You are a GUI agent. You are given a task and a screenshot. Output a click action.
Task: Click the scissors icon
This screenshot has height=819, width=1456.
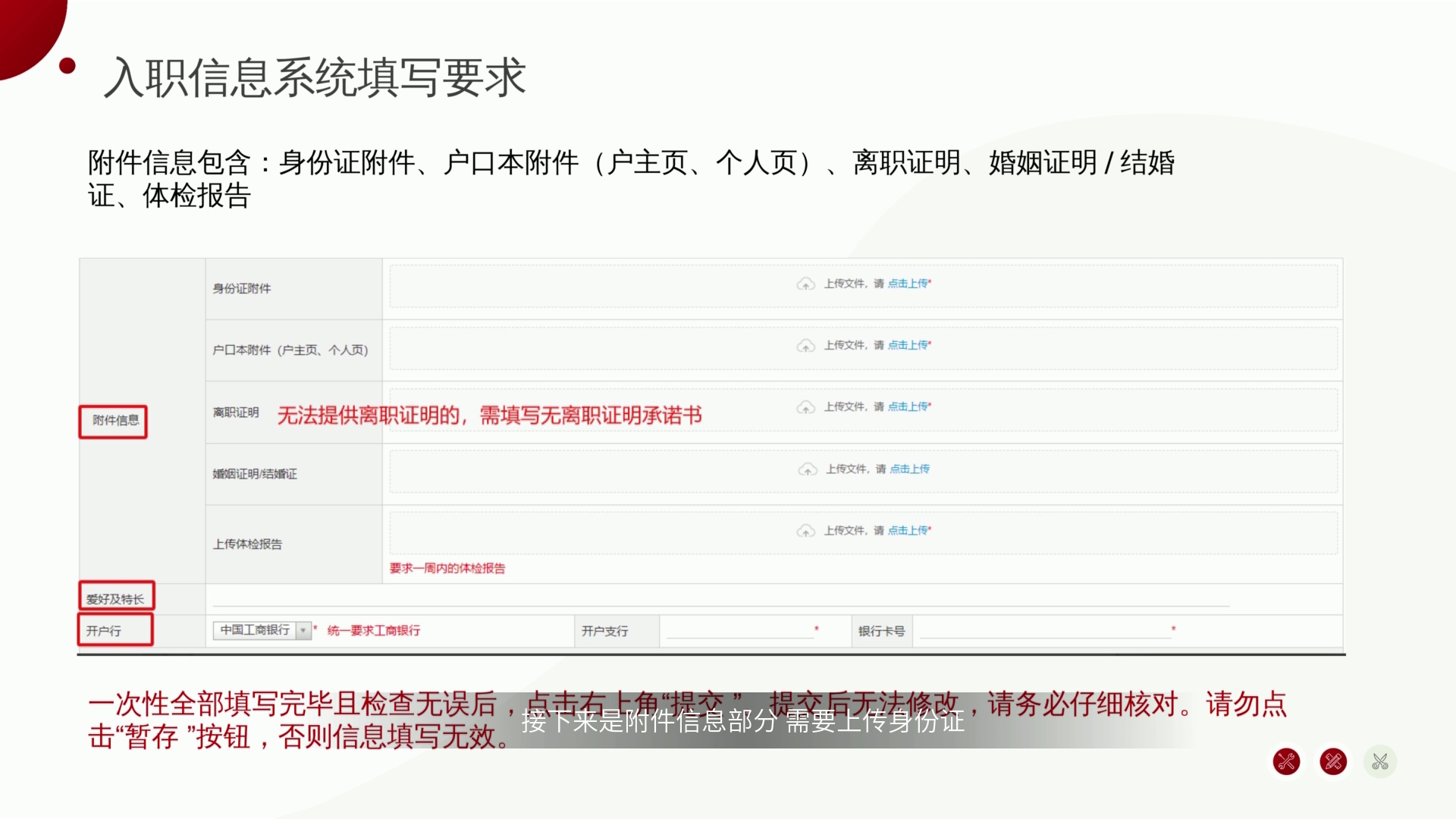[x=1380, y=761]
